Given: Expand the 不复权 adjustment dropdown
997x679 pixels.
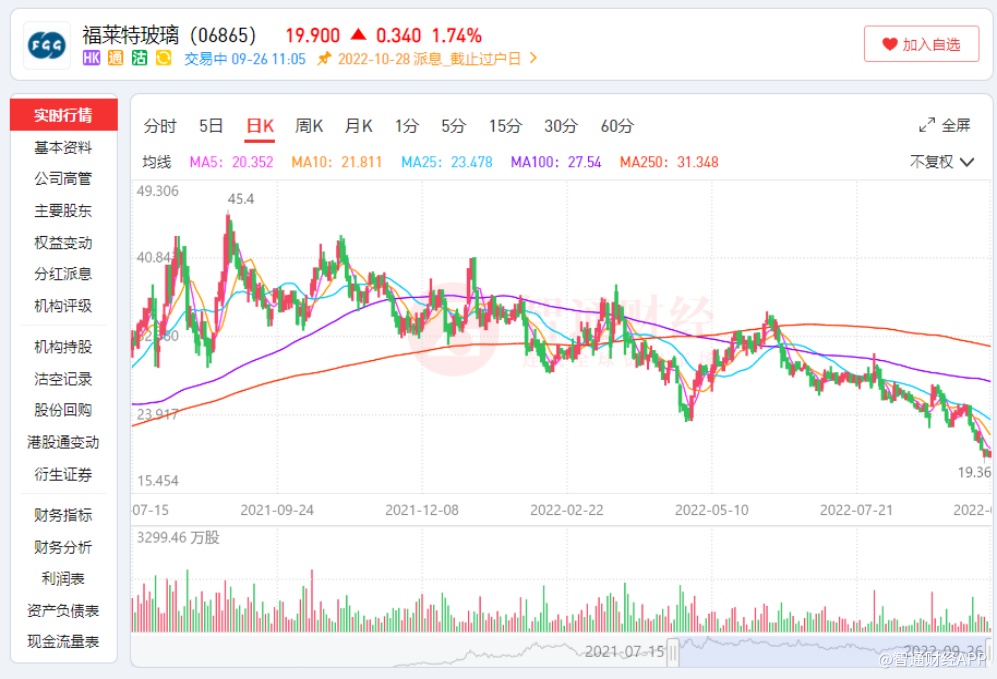Looking at the screenshot, I should click(941, 162).
